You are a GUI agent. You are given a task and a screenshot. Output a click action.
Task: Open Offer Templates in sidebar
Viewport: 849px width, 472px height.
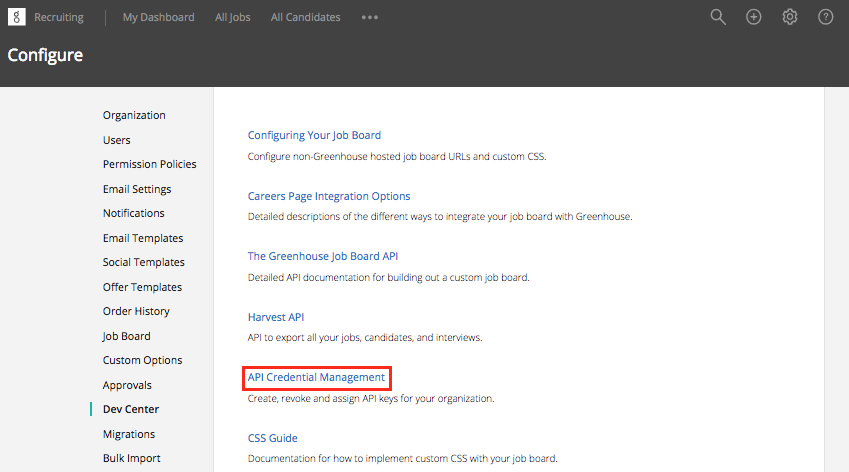point(142,287)
